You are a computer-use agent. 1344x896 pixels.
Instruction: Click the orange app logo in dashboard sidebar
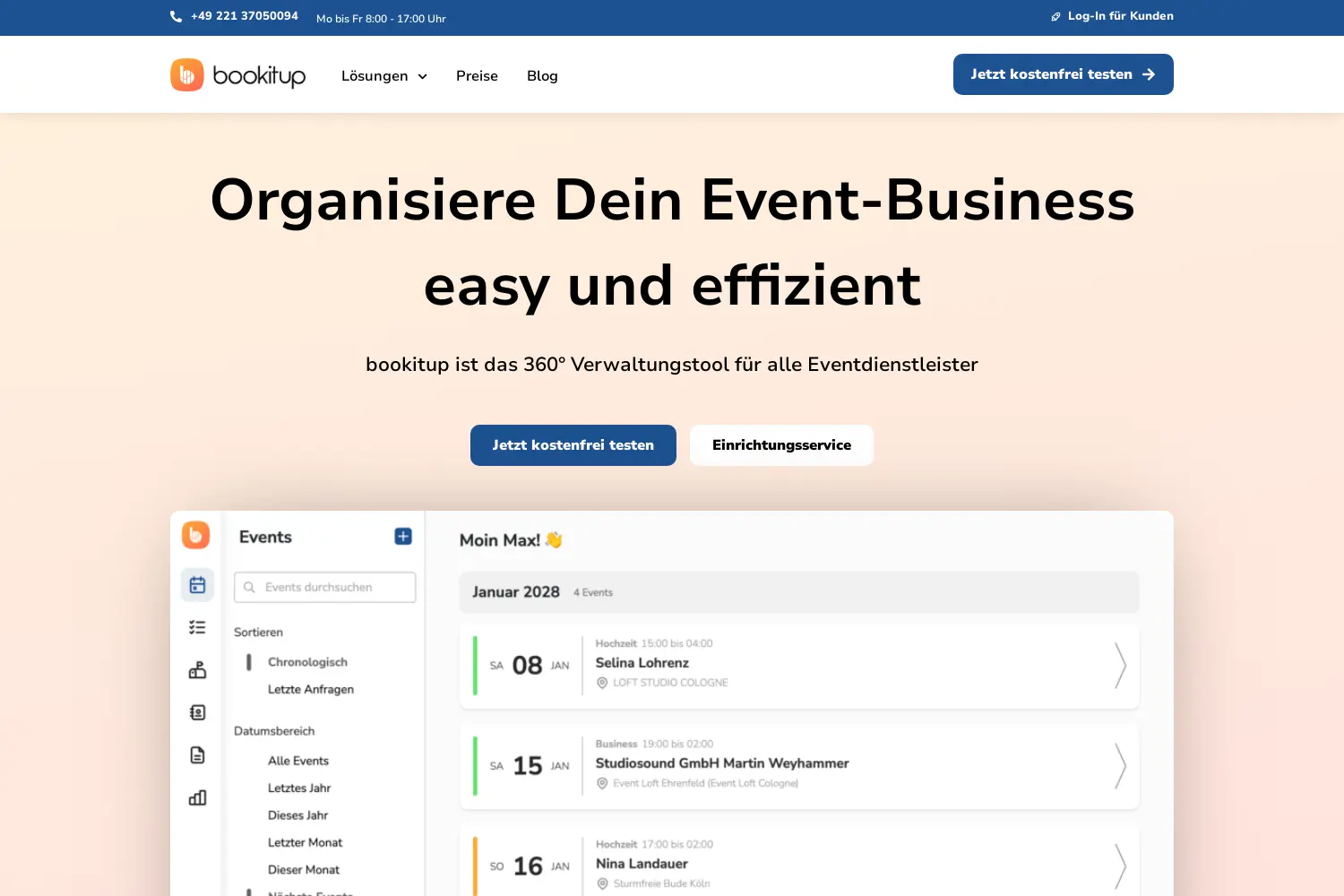coord(195,535)
